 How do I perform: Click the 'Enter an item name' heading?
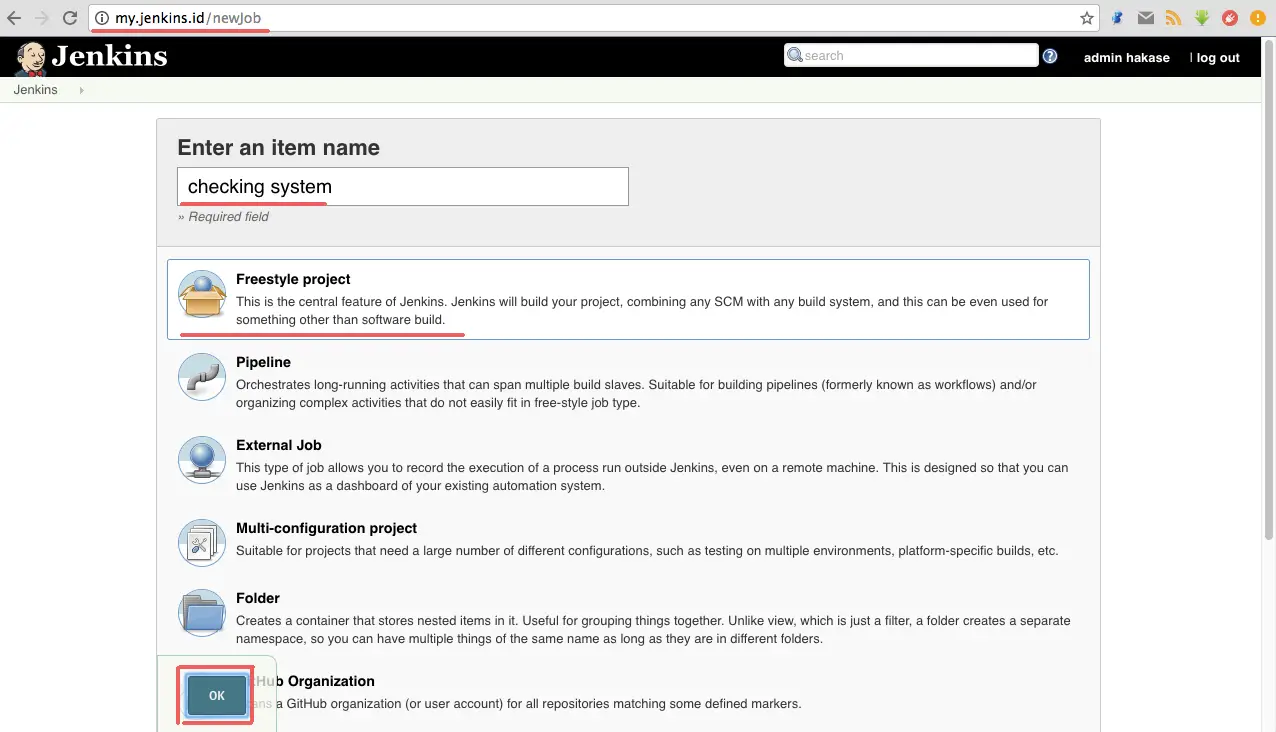click(x=279, y=148)
